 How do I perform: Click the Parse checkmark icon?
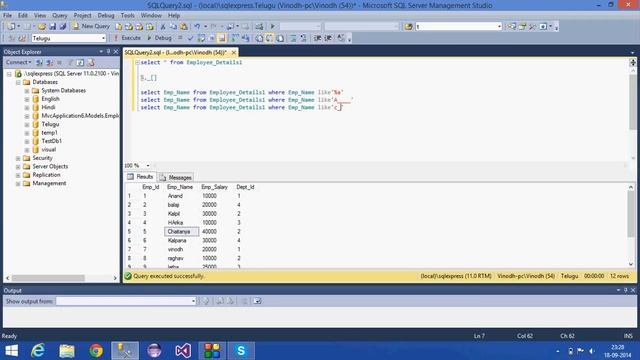(191, 38)
